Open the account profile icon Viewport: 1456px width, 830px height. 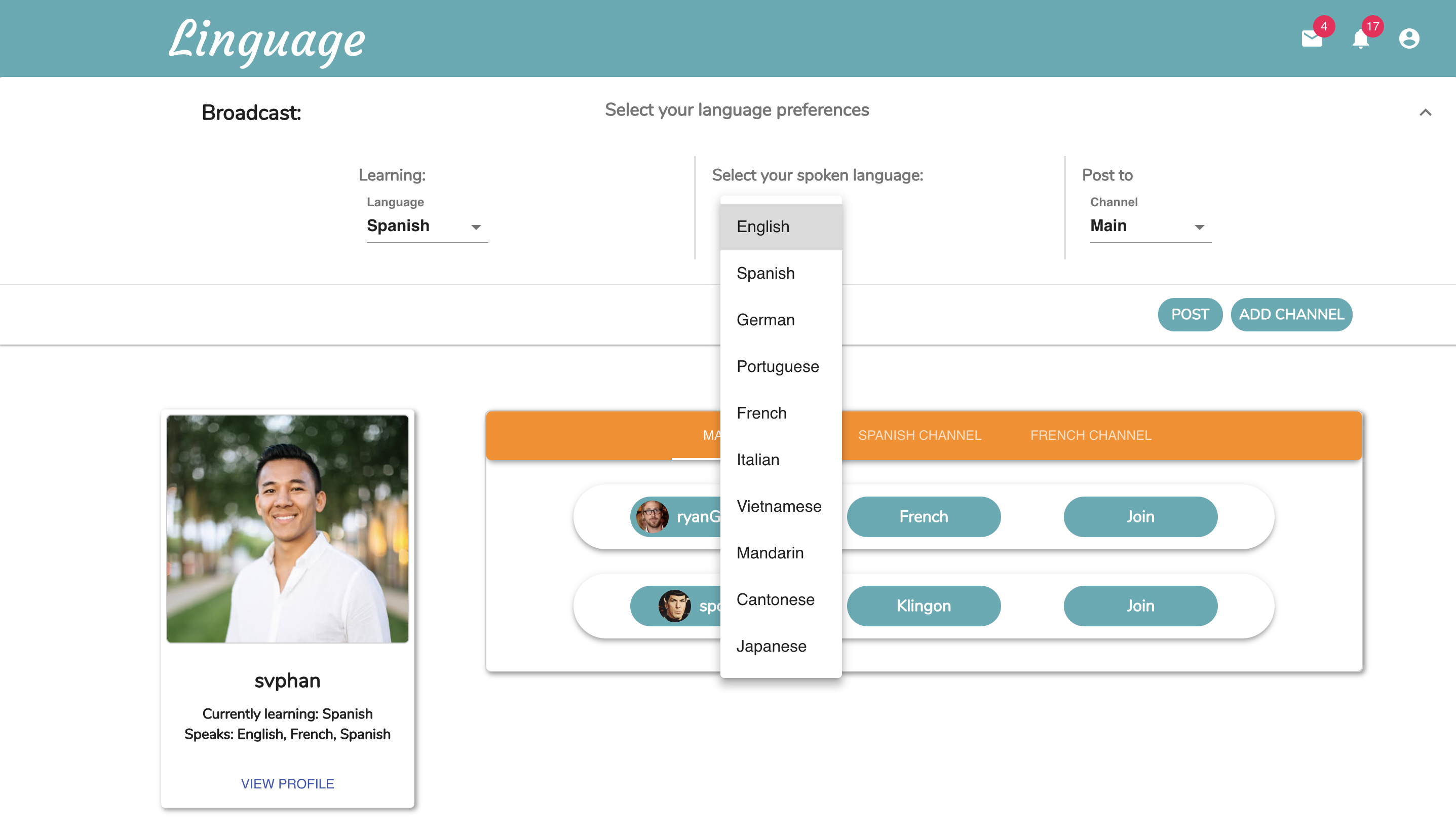[1409, 39]
